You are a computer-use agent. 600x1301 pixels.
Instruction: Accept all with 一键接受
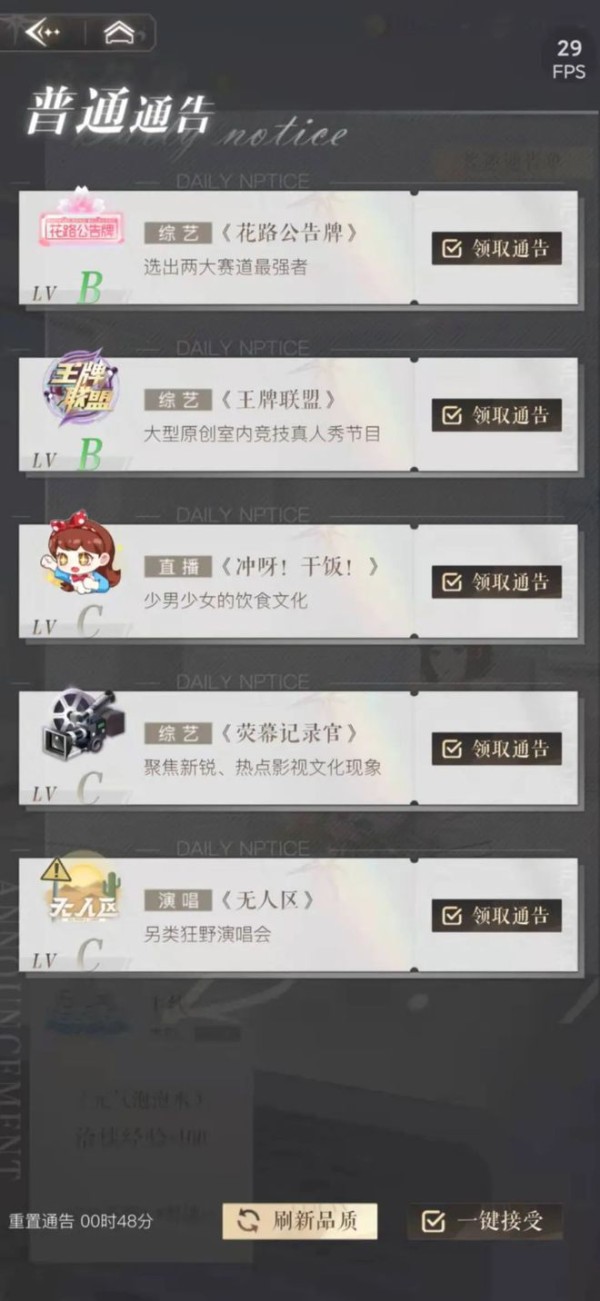[x=485, y=1221]
